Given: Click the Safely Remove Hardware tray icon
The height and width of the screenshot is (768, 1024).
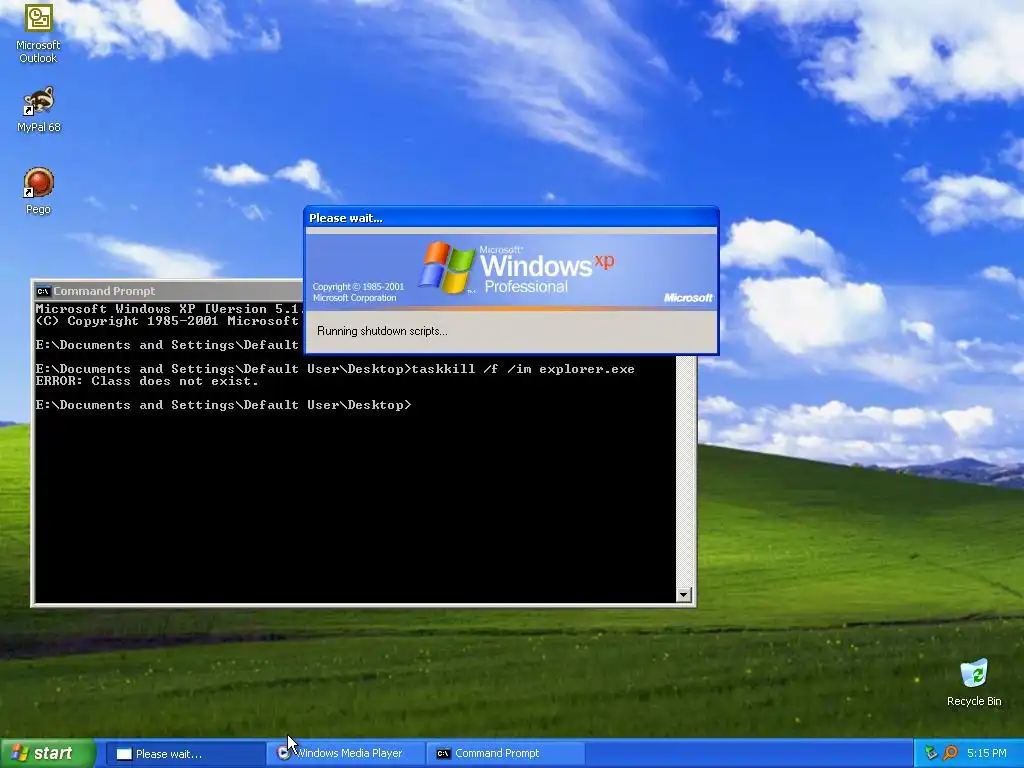Looking at the screenshot, I should [931, 753].
